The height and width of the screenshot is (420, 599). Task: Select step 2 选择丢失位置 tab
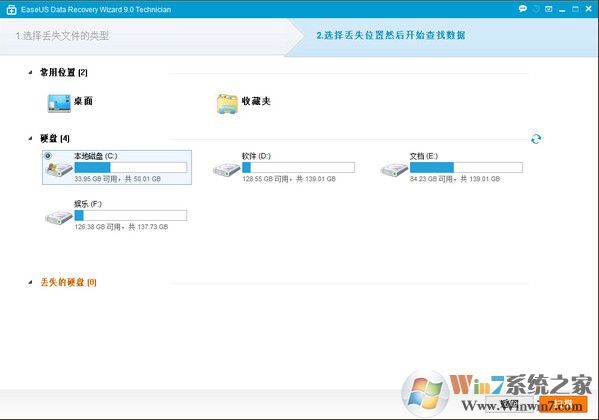tap(391, 36)
